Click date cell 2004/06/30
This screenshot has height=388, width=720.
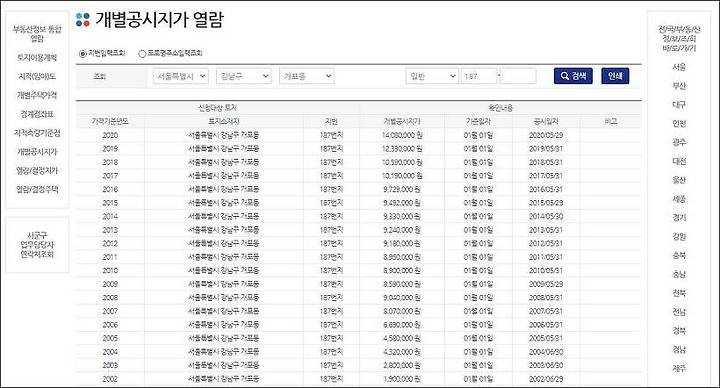pyautogui.click(x=546, y=352)
